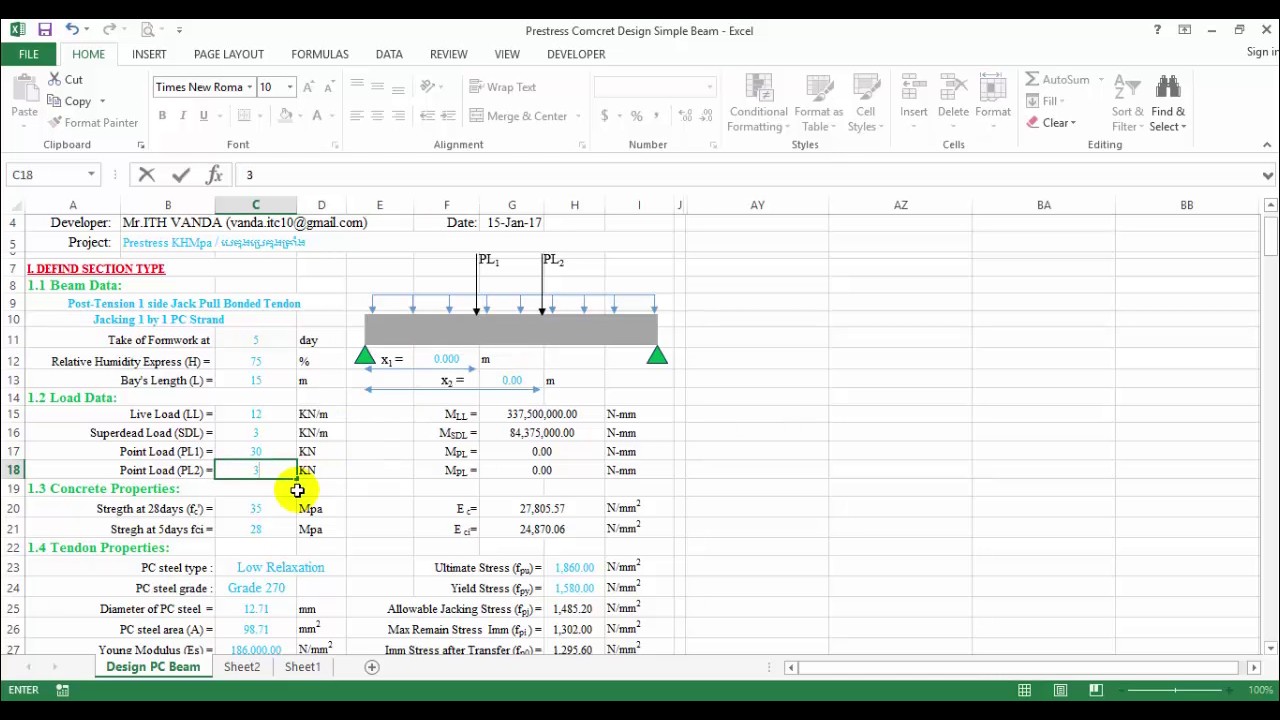Screen dimensions: 1280x720
Task: Open the Cell Styles gallery
Action: 865,103
